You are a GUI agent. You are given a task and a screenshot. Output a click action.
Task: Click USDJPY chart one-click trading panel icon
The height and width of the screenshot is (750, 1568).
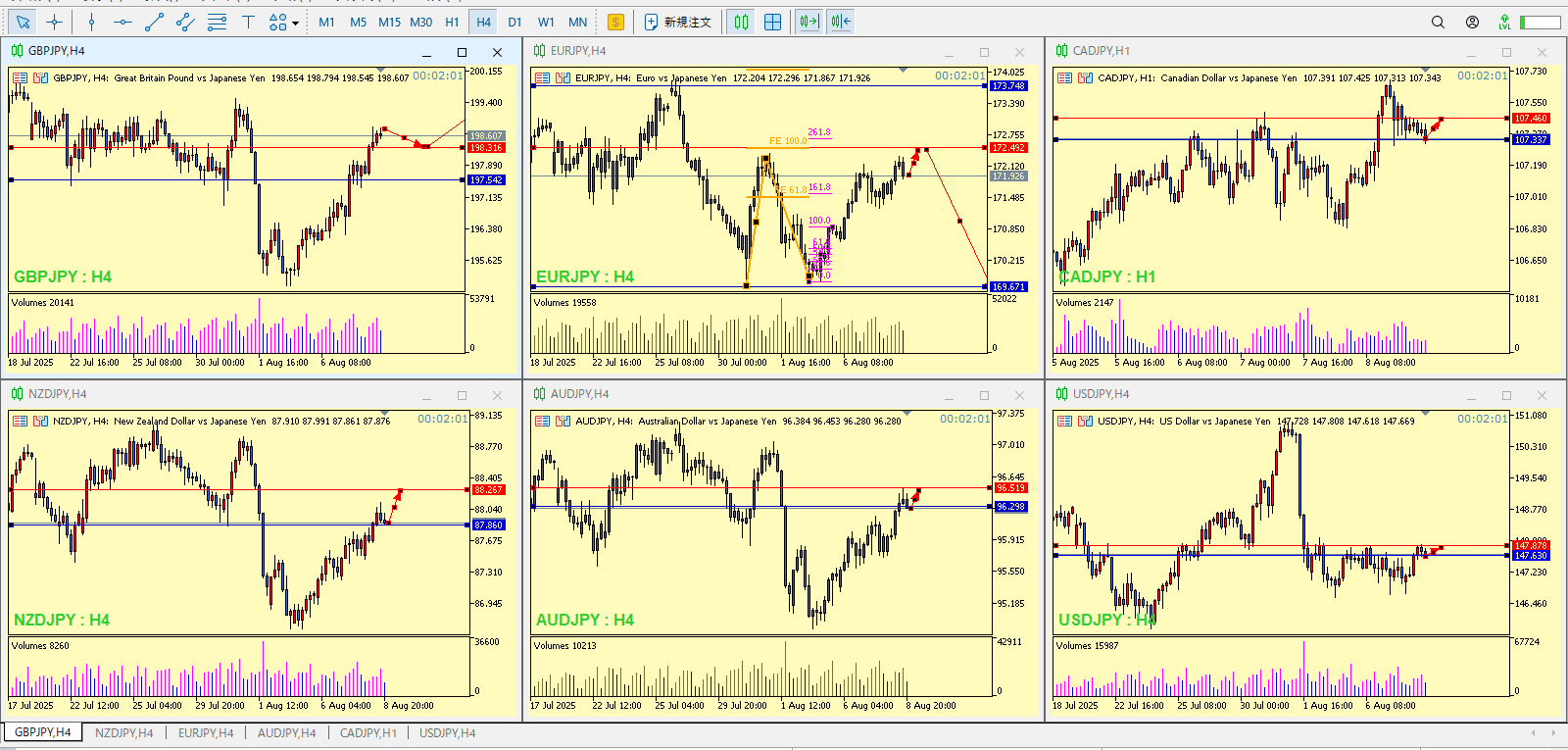pyautogui.click(x=1064, y=421)
